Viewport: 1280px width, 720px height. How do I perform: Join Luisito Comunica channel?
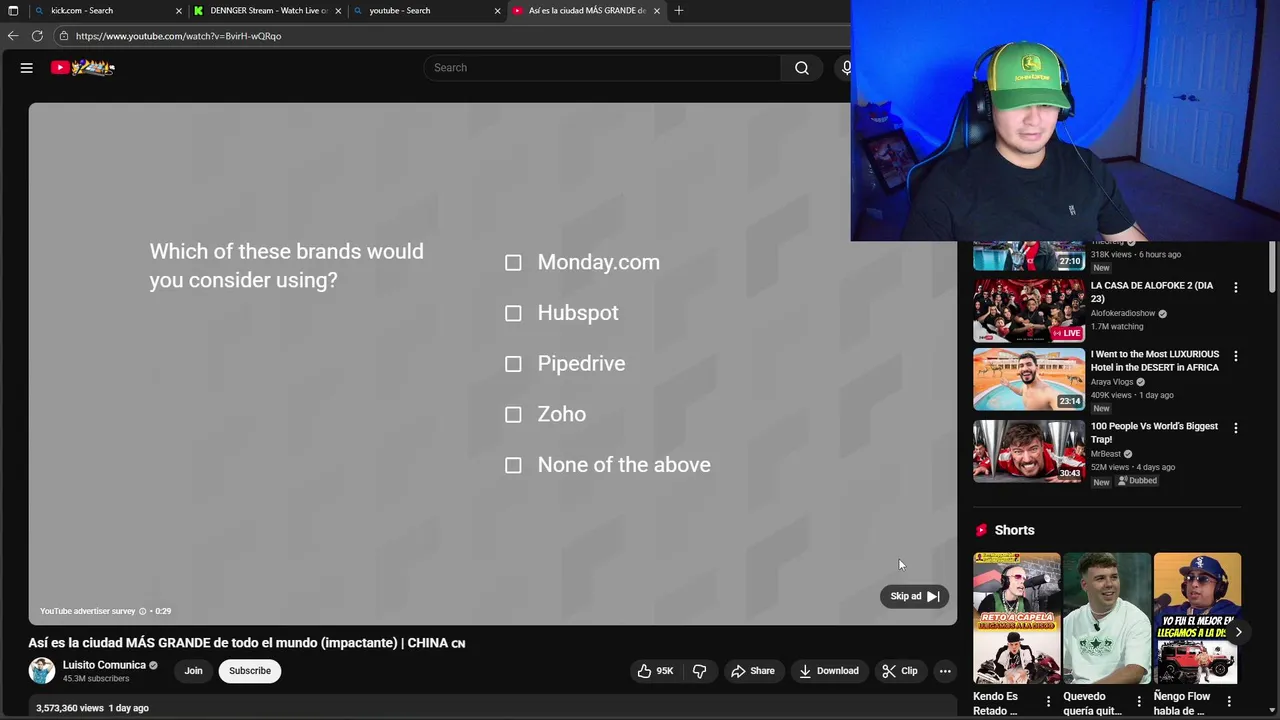coord(193,671)
